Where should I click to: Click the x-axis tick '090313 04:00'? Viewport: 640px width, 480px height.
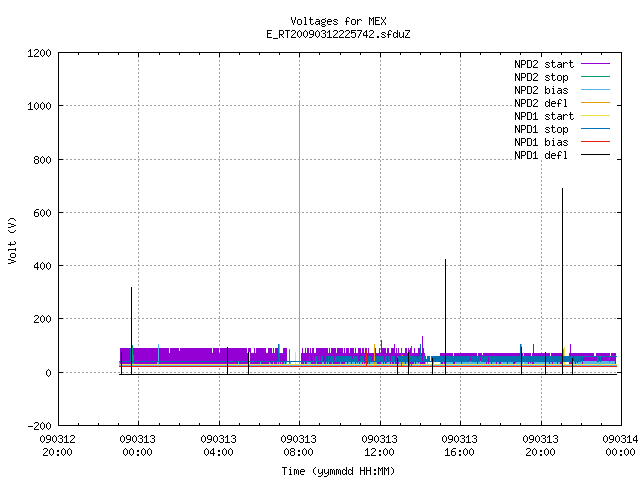[218, 446]
